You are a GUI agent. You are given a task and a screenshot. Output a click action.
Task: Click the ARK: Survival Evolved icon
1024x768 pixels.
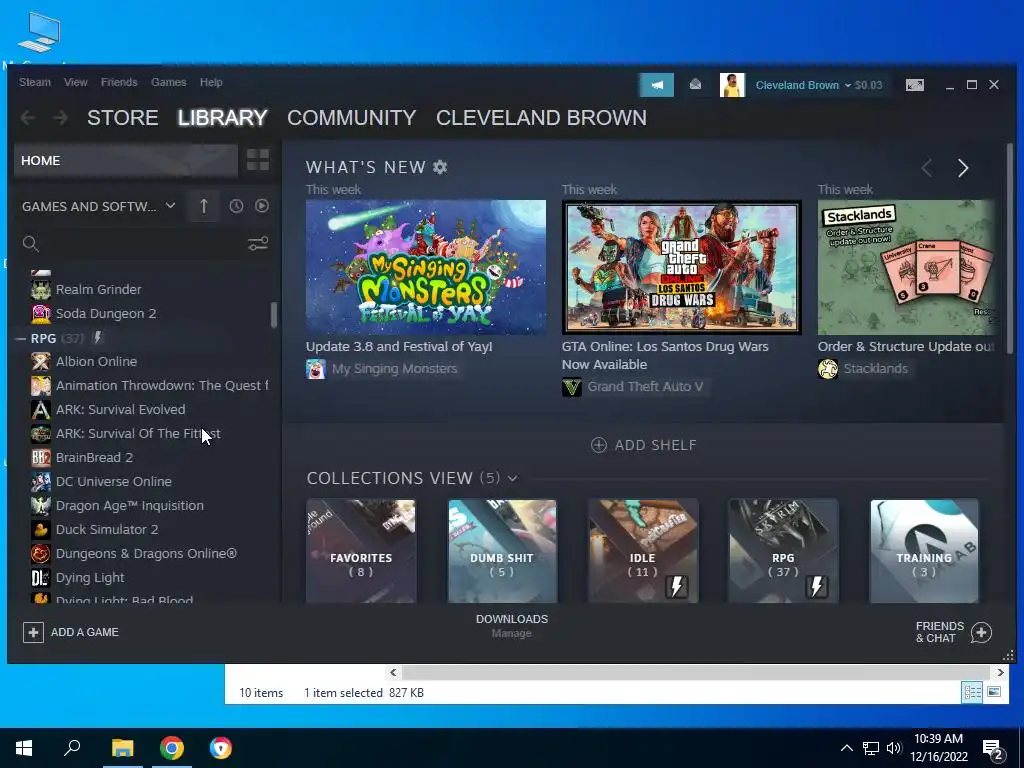point(40,409)
